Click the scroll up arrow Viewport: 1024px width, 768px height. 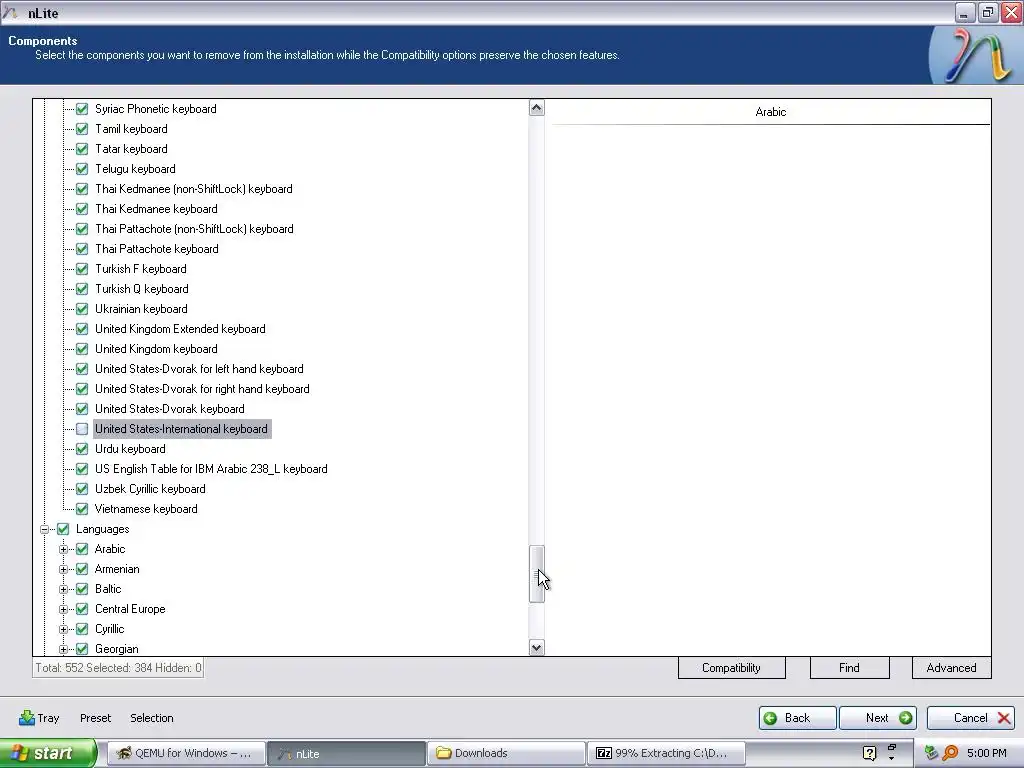tap(536, 108)
